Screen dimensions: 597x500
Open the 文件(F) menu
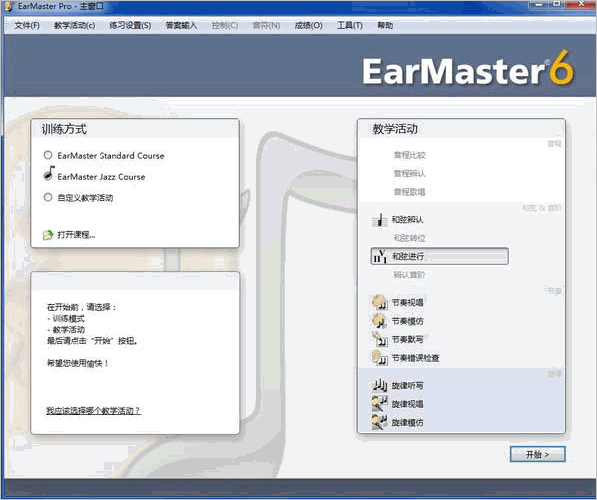point(27,26)
